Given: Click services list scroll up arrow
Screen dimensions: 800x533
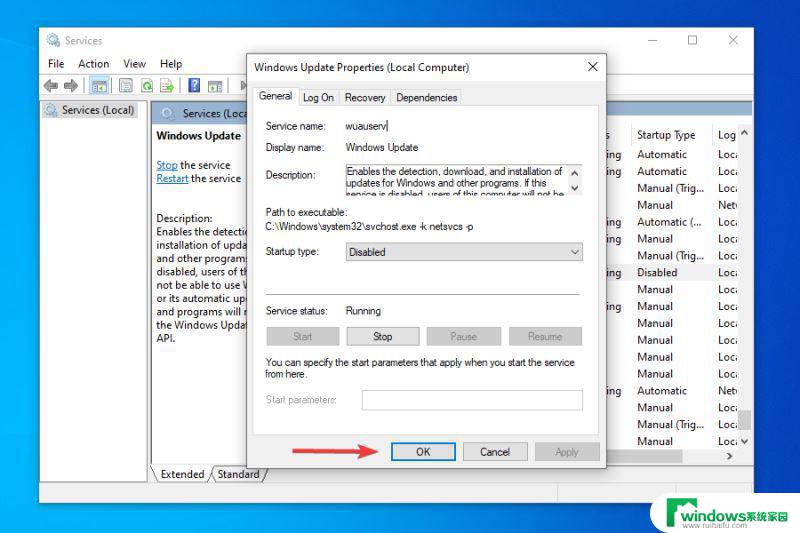Looking at the screenshot, I should click(x=744, y=133).
